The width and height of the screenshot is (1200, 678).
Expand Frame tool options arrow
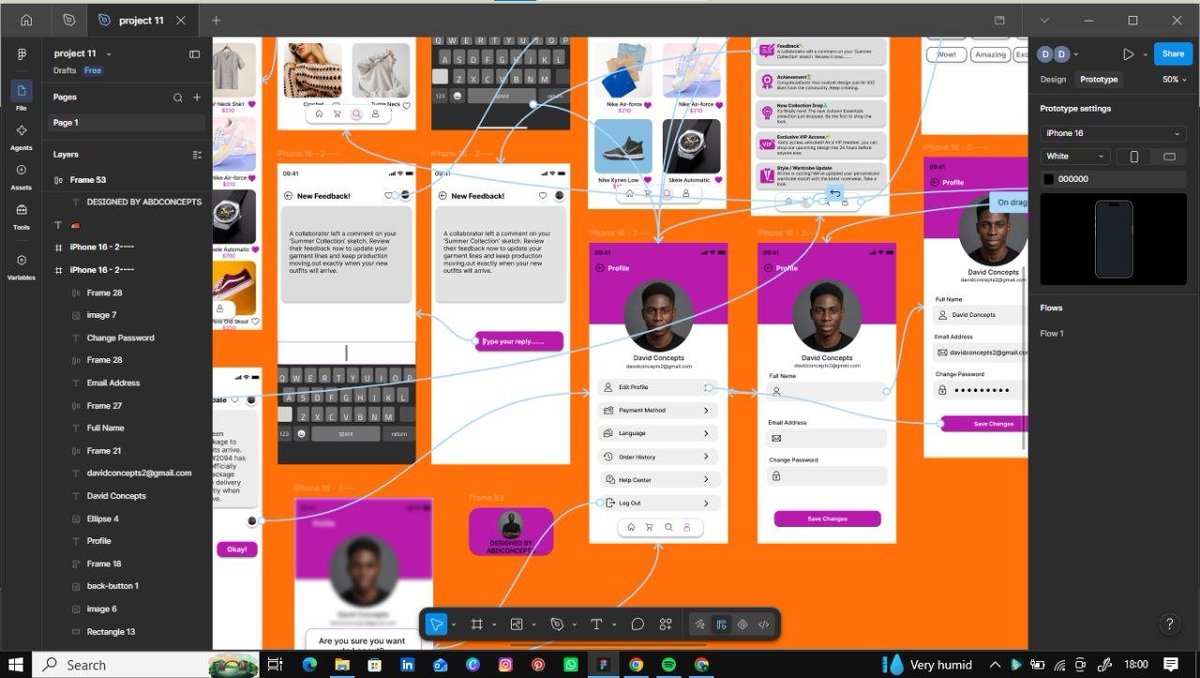tap(494, 625)
